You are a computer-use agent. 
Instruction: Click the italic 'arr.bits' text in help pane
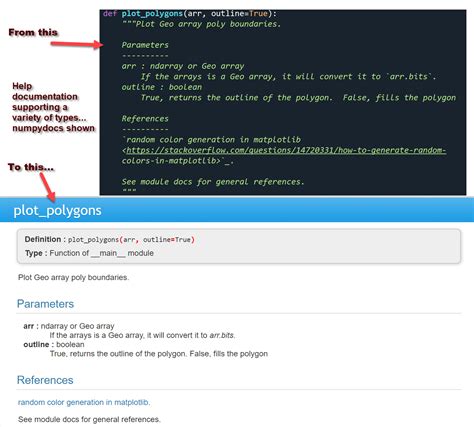click(222, 335)
